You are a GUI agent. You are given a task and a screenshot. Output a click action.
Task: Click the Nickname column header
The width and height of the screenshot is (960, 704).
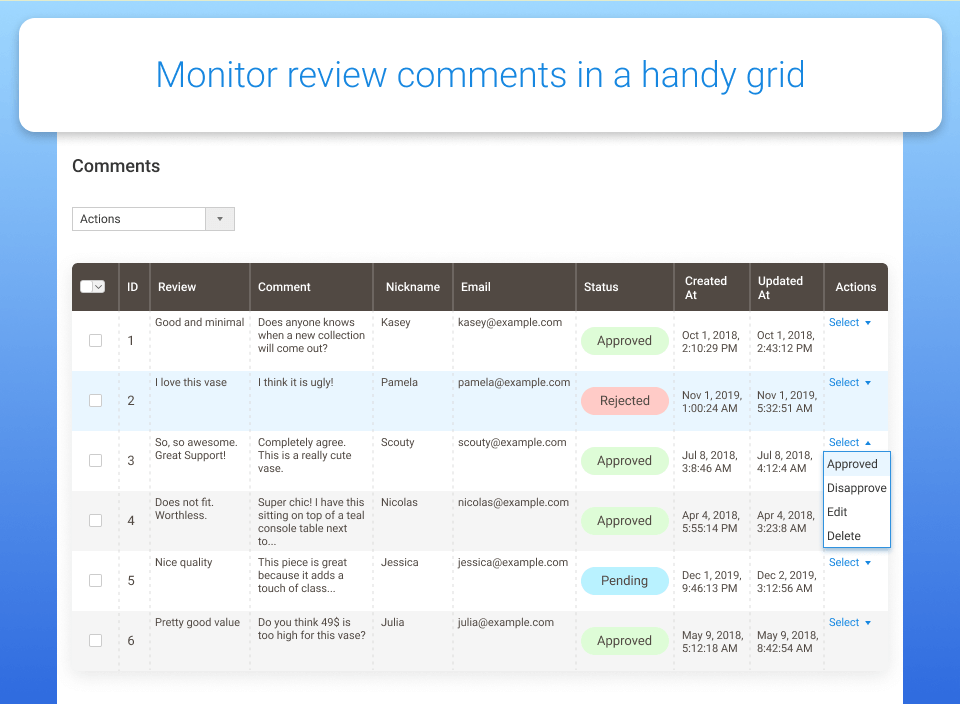[x=413, y=287]
